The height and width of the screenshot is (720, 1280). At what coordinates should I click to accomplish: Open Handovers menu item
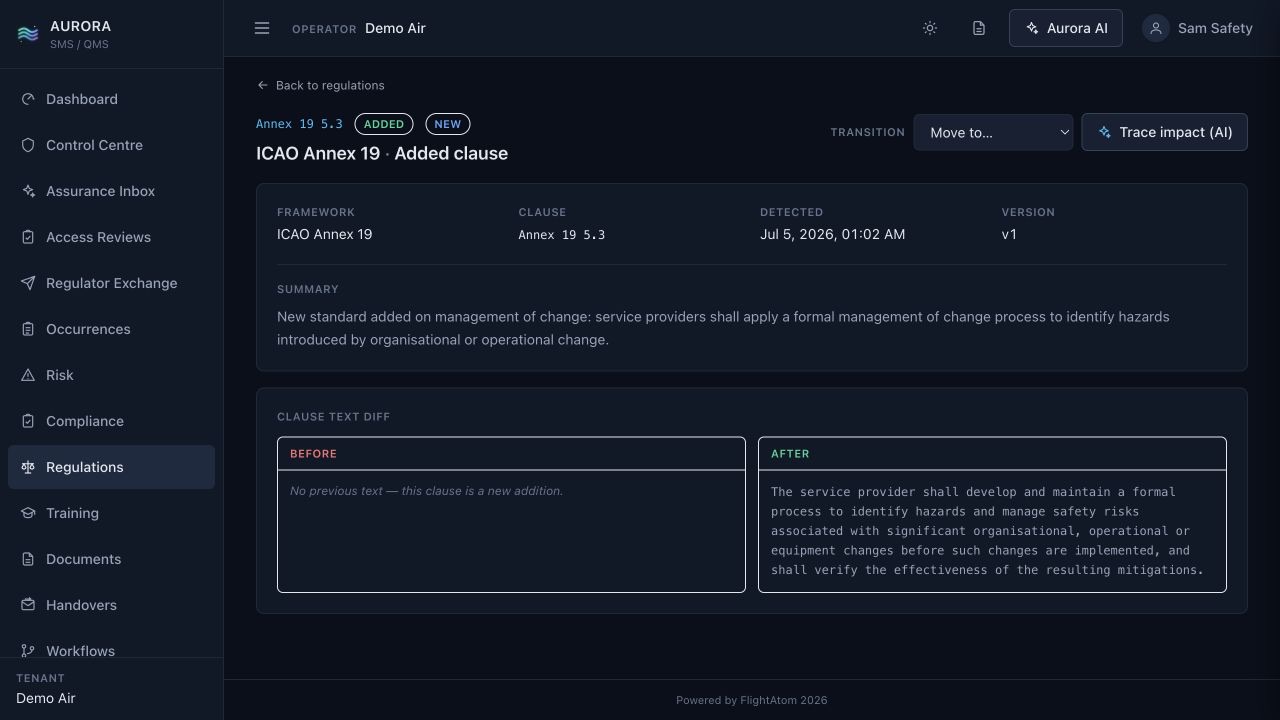click(111, 605)
